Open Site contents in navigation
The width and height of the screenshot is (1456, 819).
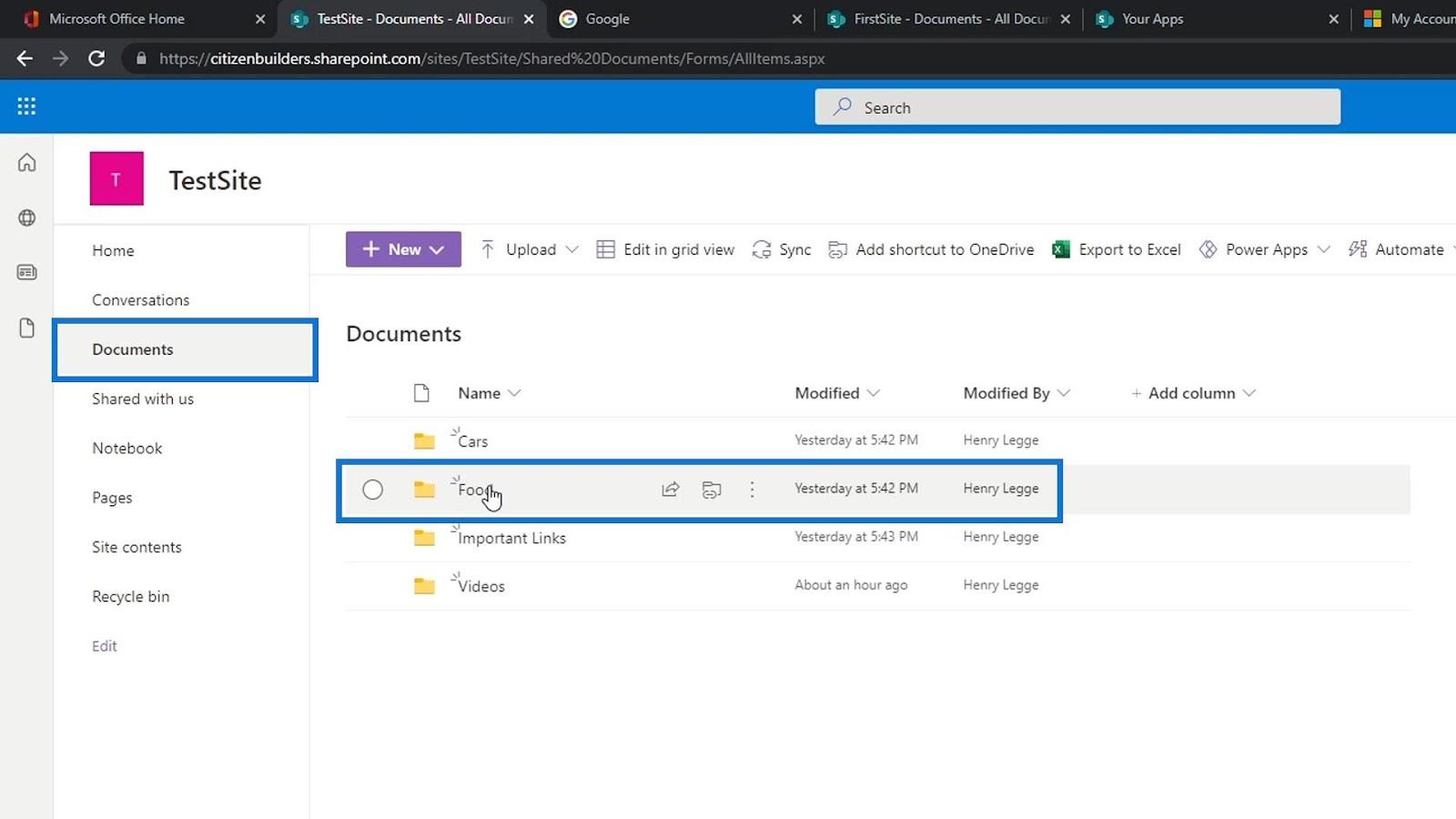coord(136,547)
